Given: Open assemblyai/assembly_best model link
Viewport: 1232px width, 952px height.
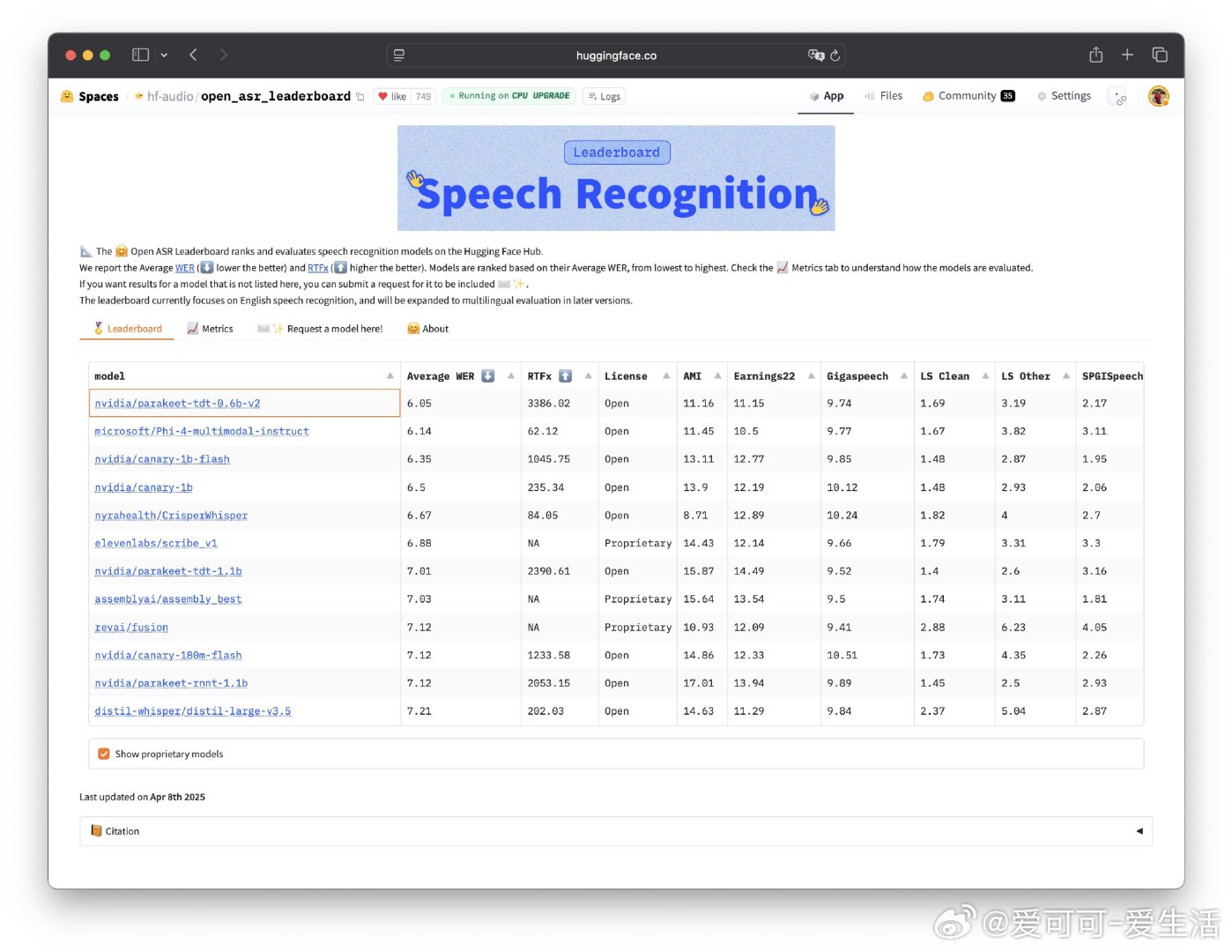Looking at the screenshot, I should click(x=168, y=599).
